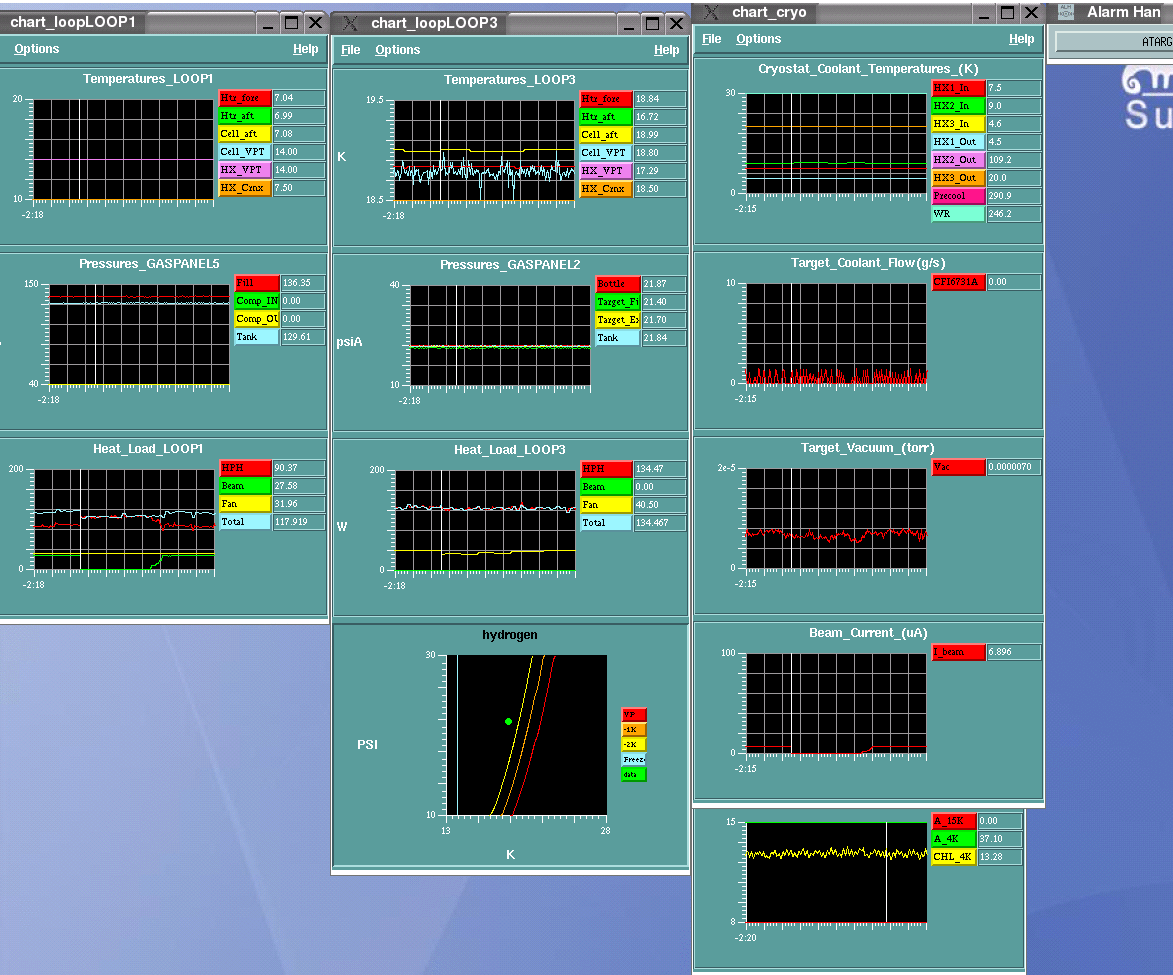1173x975 pixels.
Task: Open File menu in chart_cryo window
Action: pyautogui.click(x=711, y=39)
